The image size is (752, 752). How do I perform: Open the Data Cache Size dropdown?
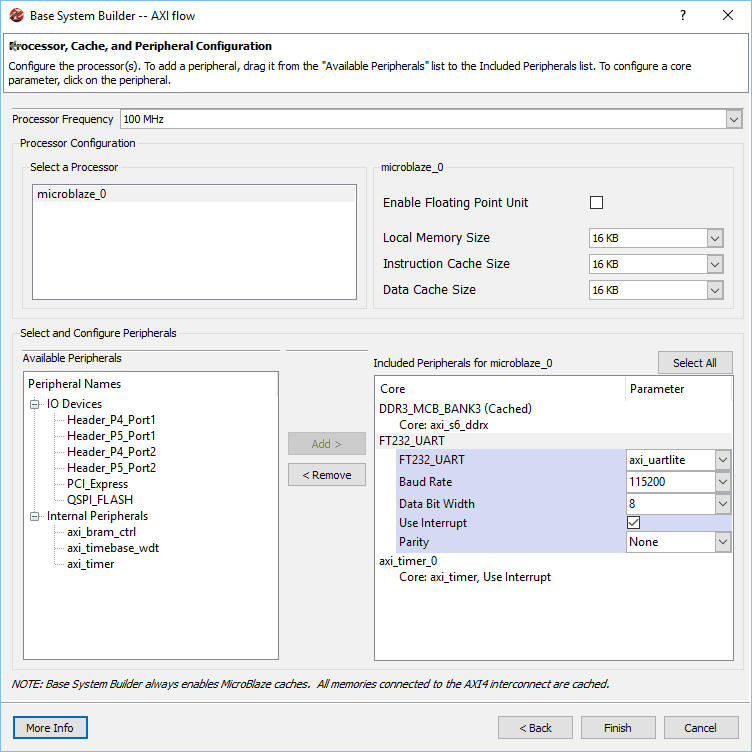tap(714, 290)
